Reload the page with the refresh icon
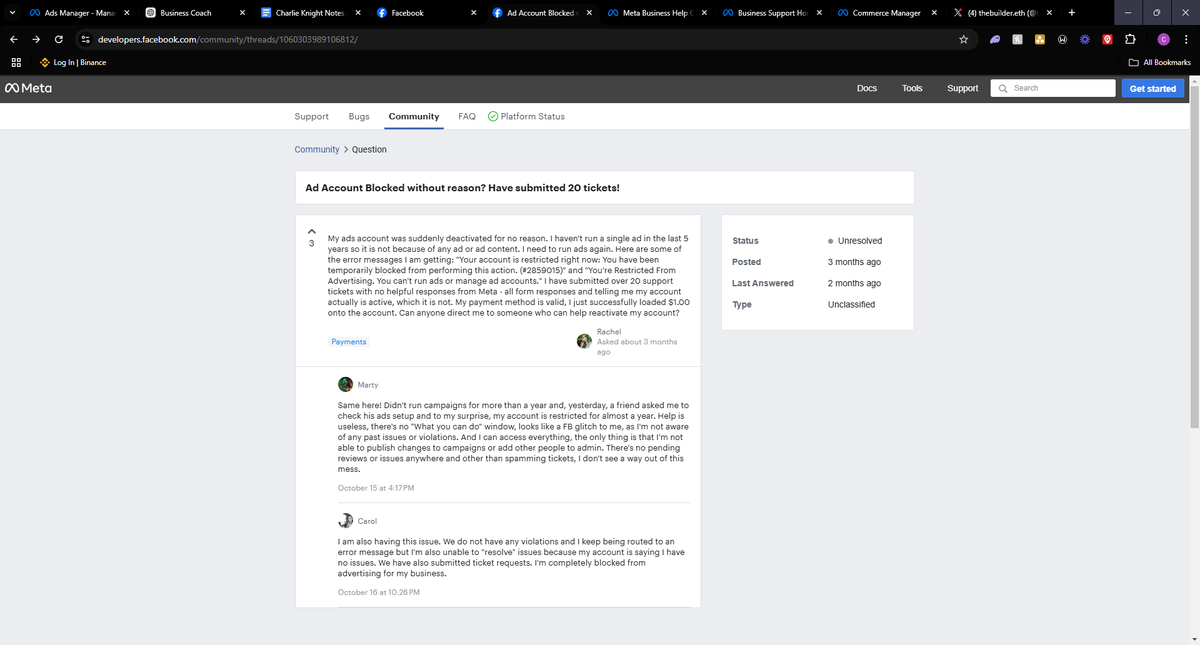Image resolution: width=1200 pixels, height=645 pixels. click(x=60, y=39)
